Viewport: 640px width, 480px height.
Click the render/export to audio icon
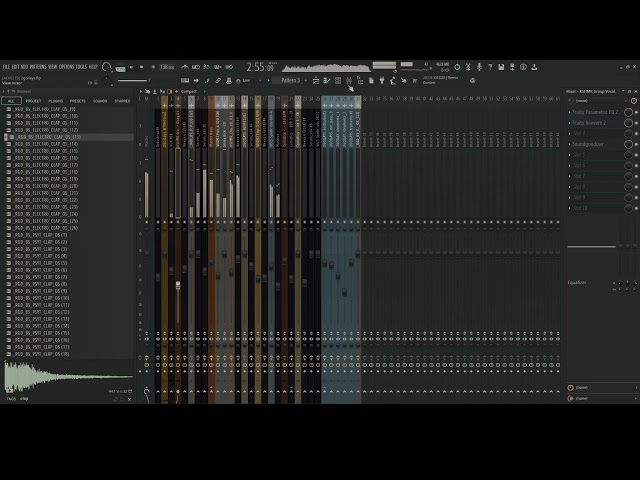[x=512, y=67]
